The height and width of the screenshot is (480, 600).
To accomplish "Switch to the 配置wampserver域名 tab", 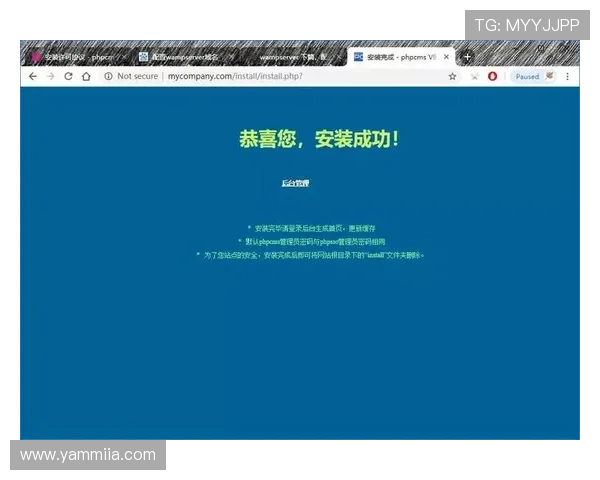I will point(183,58).
